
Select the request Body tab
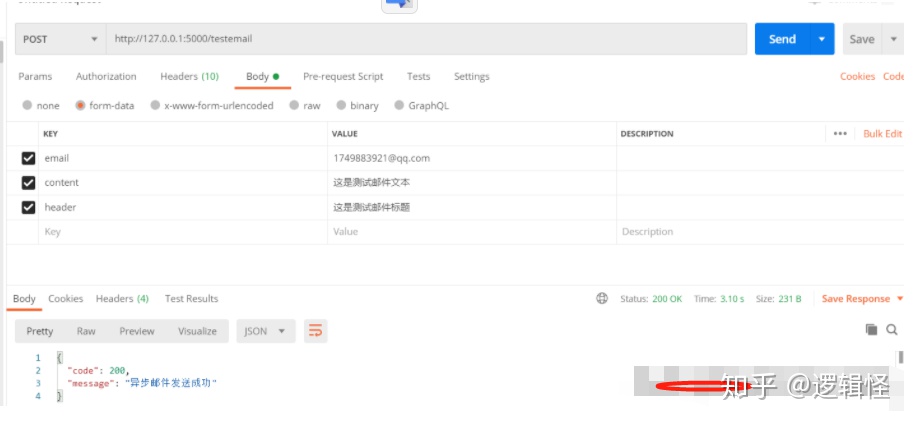(263, 76)
